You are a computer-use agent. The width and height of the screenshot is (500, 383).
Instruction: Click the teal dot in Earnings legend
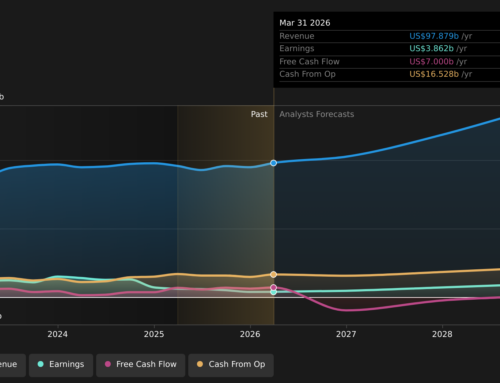(x=41, y=364)
